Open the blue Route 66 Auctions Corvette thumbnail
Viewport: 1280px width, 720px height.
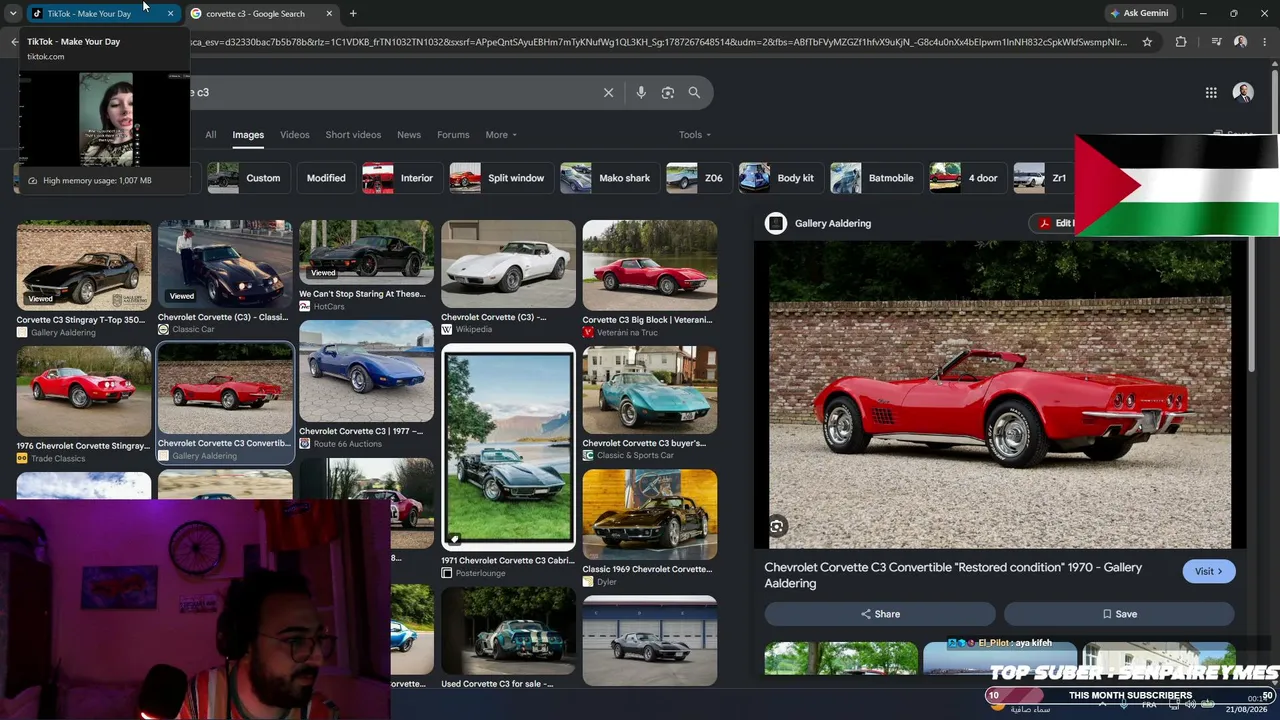point(366,371)
